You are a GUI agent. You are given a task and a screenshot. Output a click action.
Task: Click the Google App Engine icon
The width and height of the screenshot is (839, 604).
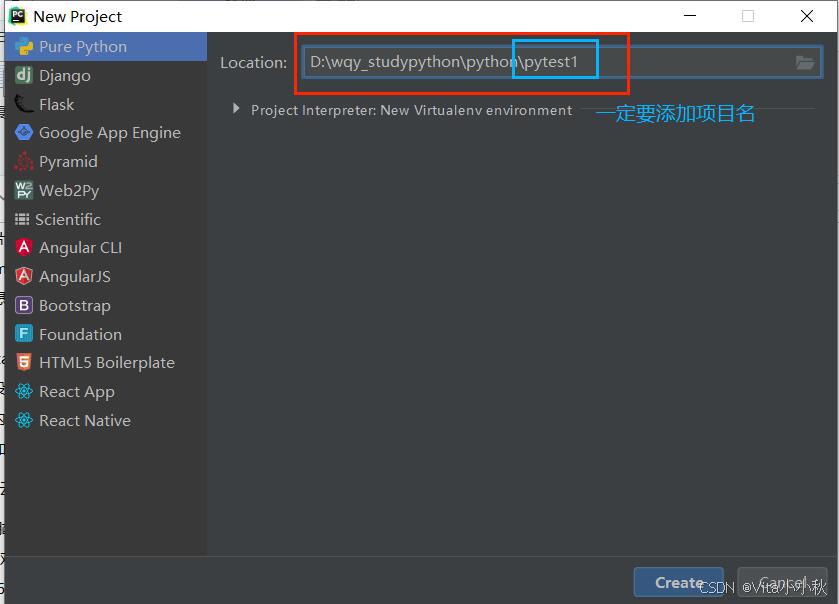coord(24,132)
